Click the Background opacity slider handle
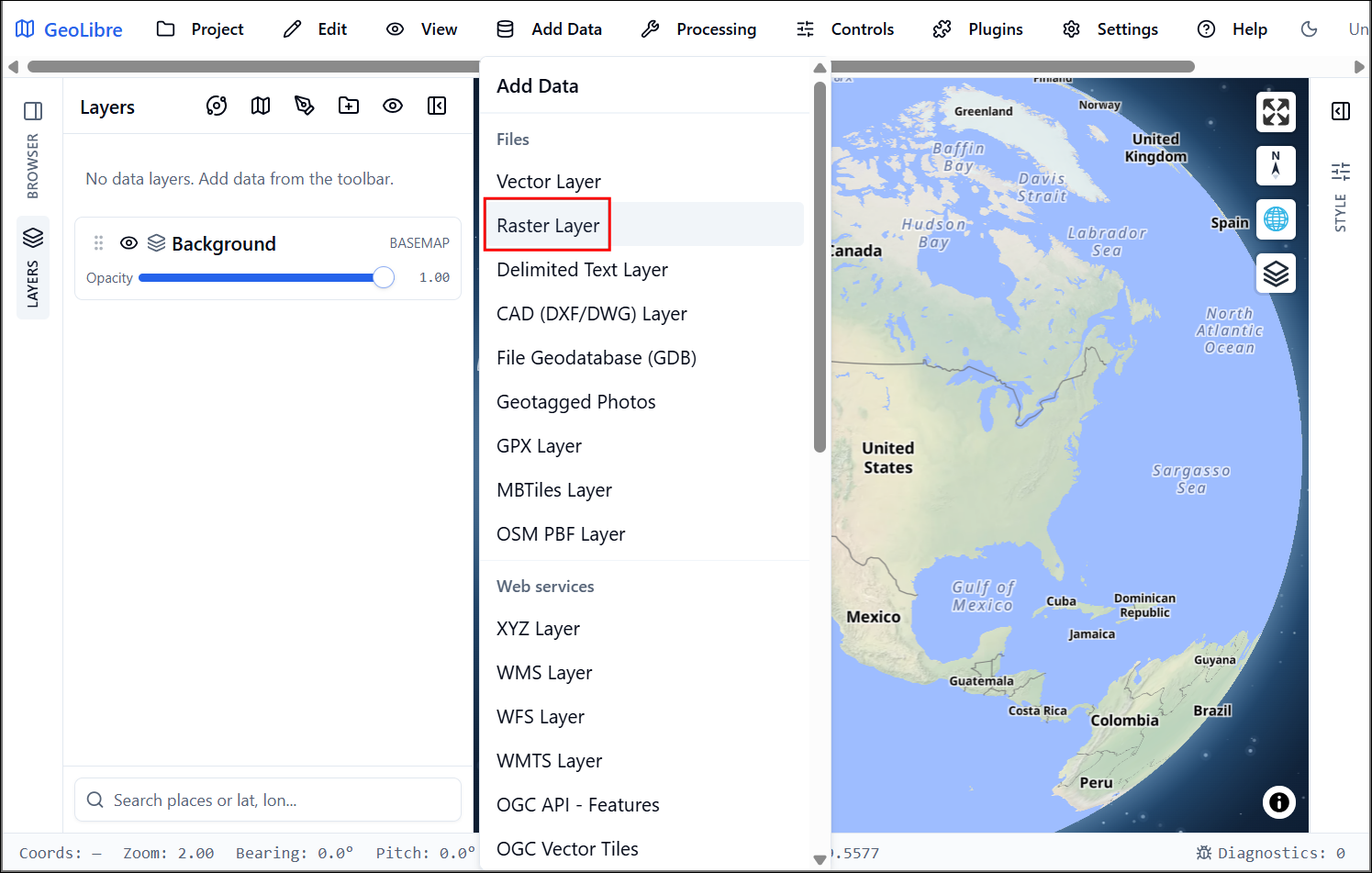Screen dimensions: 1372x873 point(384,277)
